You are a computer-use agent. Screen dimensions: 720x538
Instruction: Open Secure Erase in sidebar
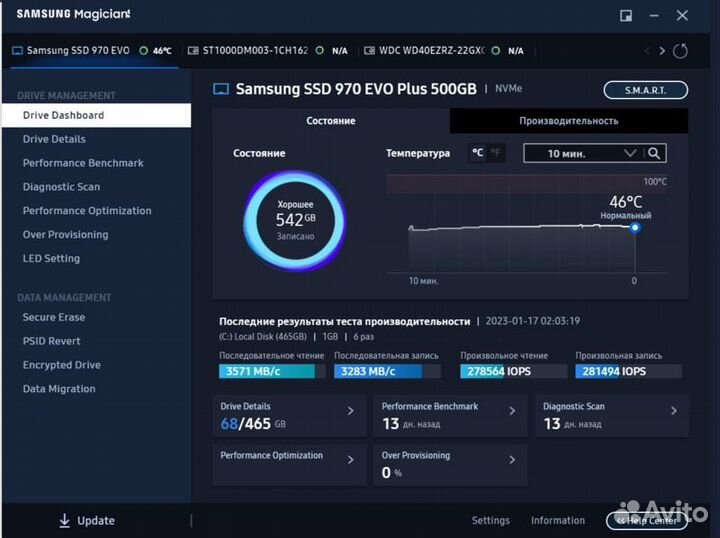tap(54, 317)
